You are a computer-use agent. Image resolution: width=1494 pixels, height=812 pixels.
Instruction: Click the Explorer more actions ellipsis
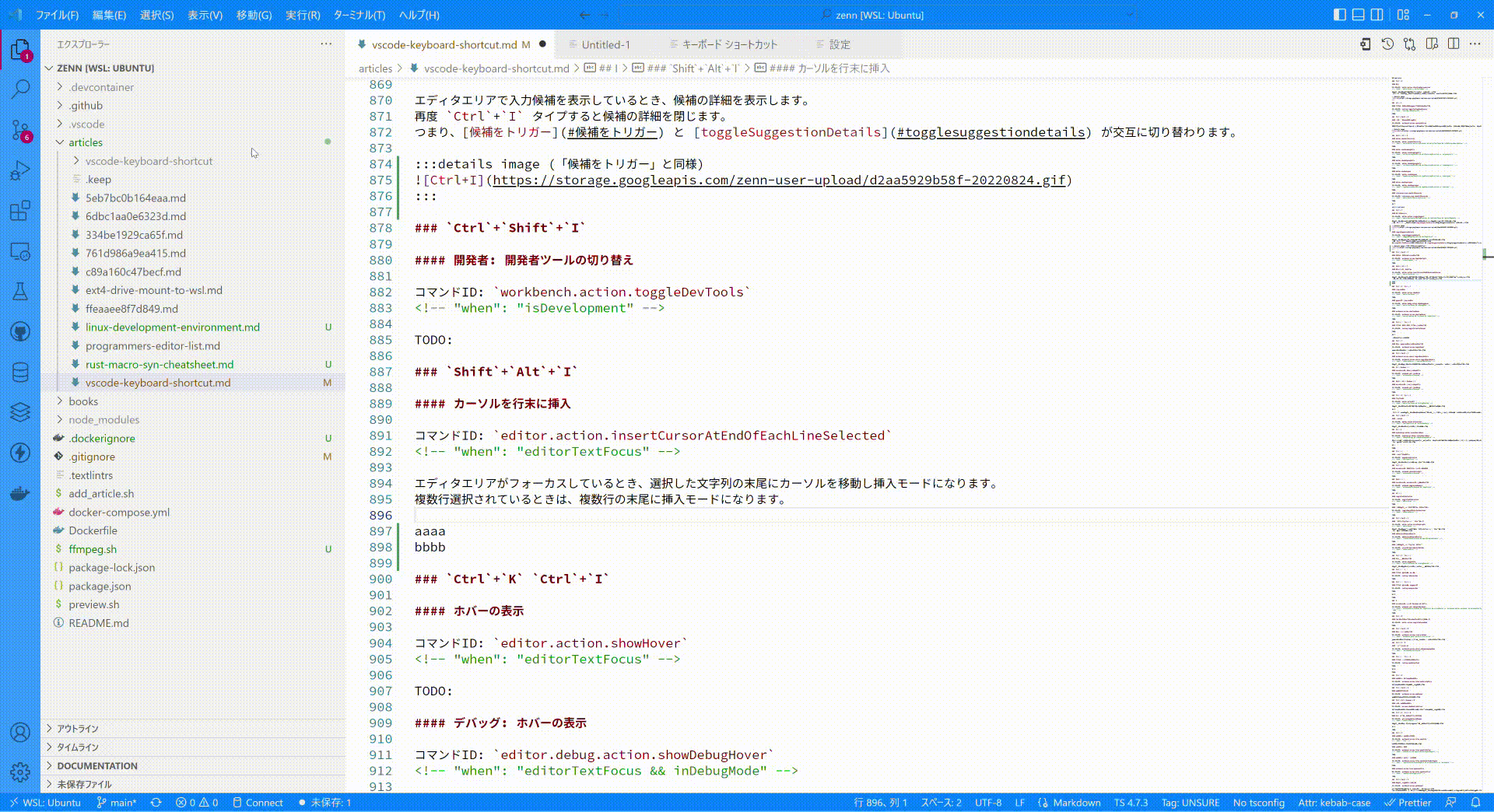(326, 44)
